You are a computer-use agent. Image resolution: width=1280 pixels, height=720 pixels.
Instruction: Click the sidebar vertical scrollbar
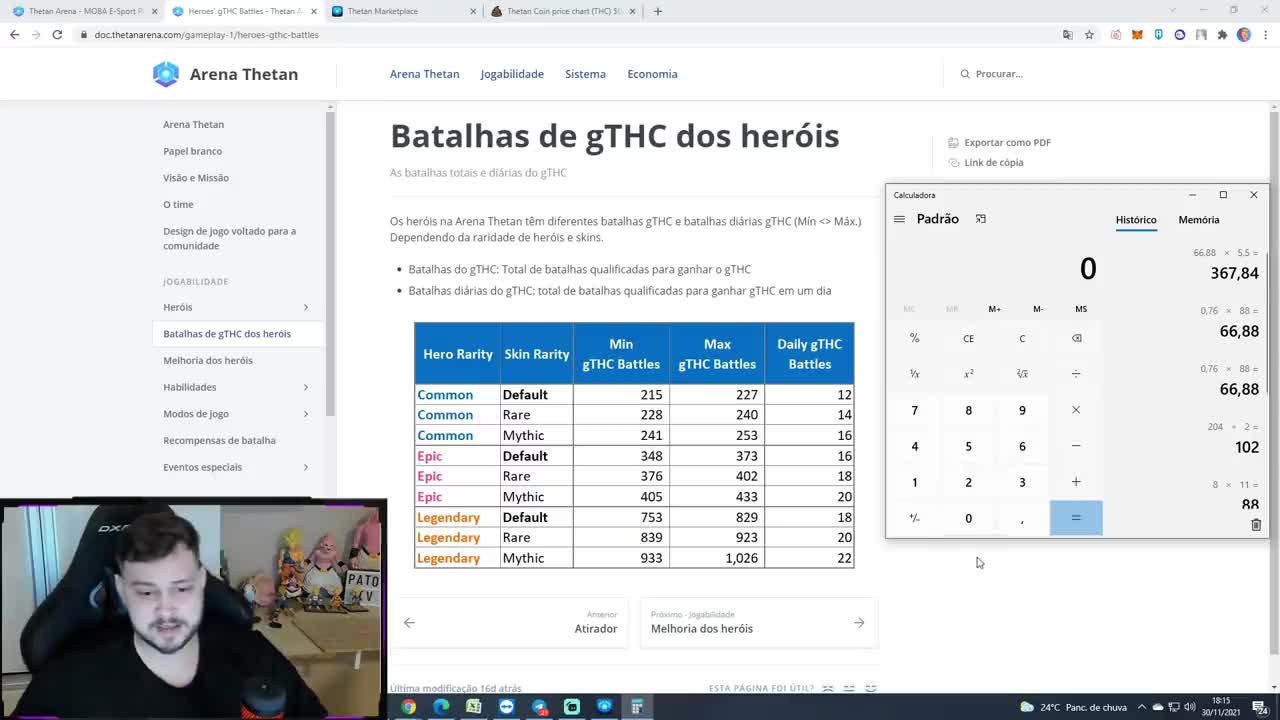tap(330, 265)
